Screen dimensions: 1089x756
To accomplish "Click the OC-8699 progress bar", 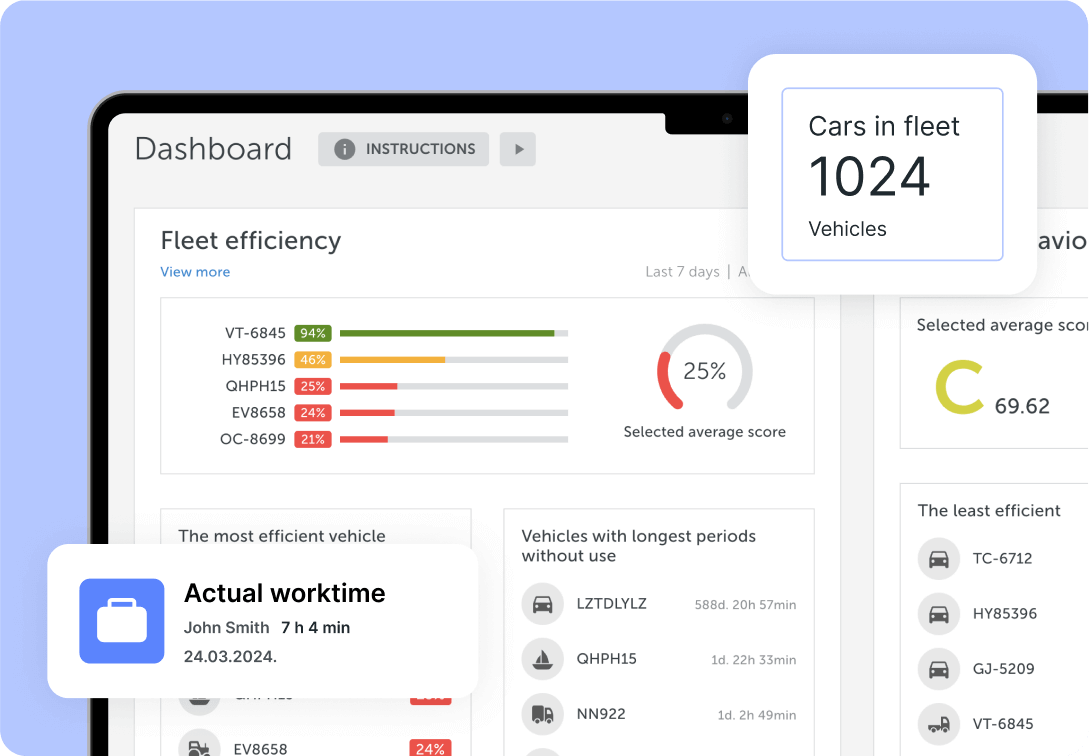I will point(454,439).
